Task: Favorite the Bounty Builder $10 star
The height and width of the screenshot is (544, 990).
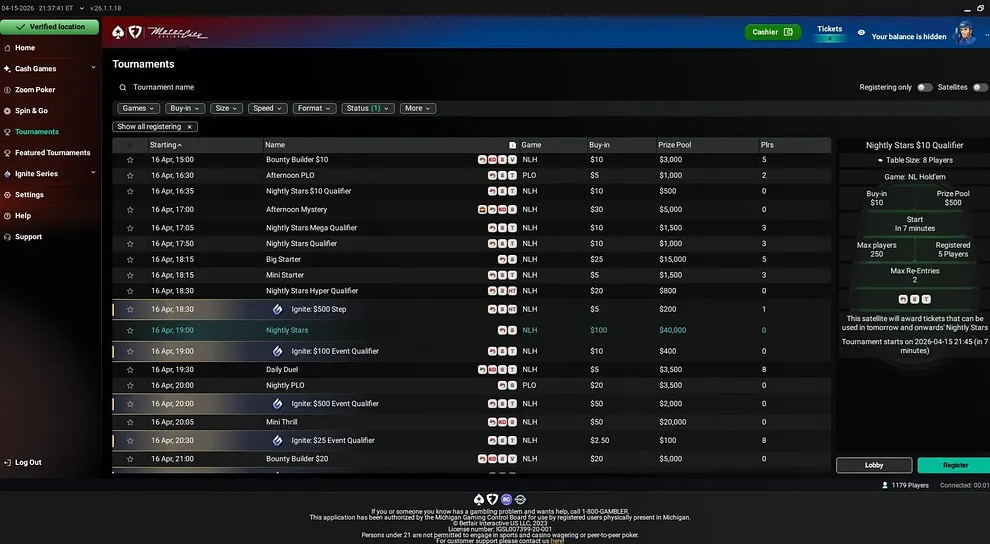Action: click(130, 160)
